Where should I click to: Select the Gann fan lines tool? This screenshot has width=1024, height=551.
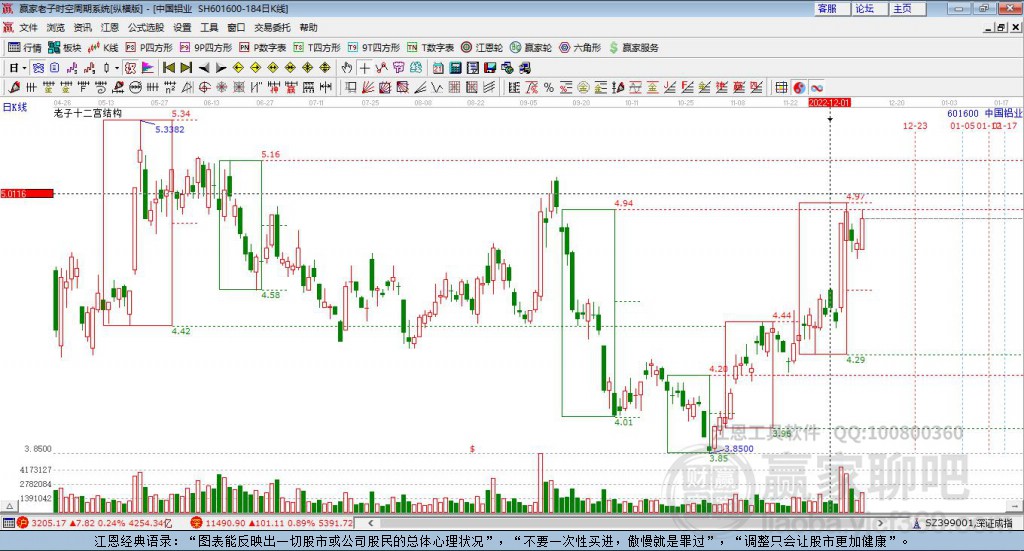click(x=368, y=87)
